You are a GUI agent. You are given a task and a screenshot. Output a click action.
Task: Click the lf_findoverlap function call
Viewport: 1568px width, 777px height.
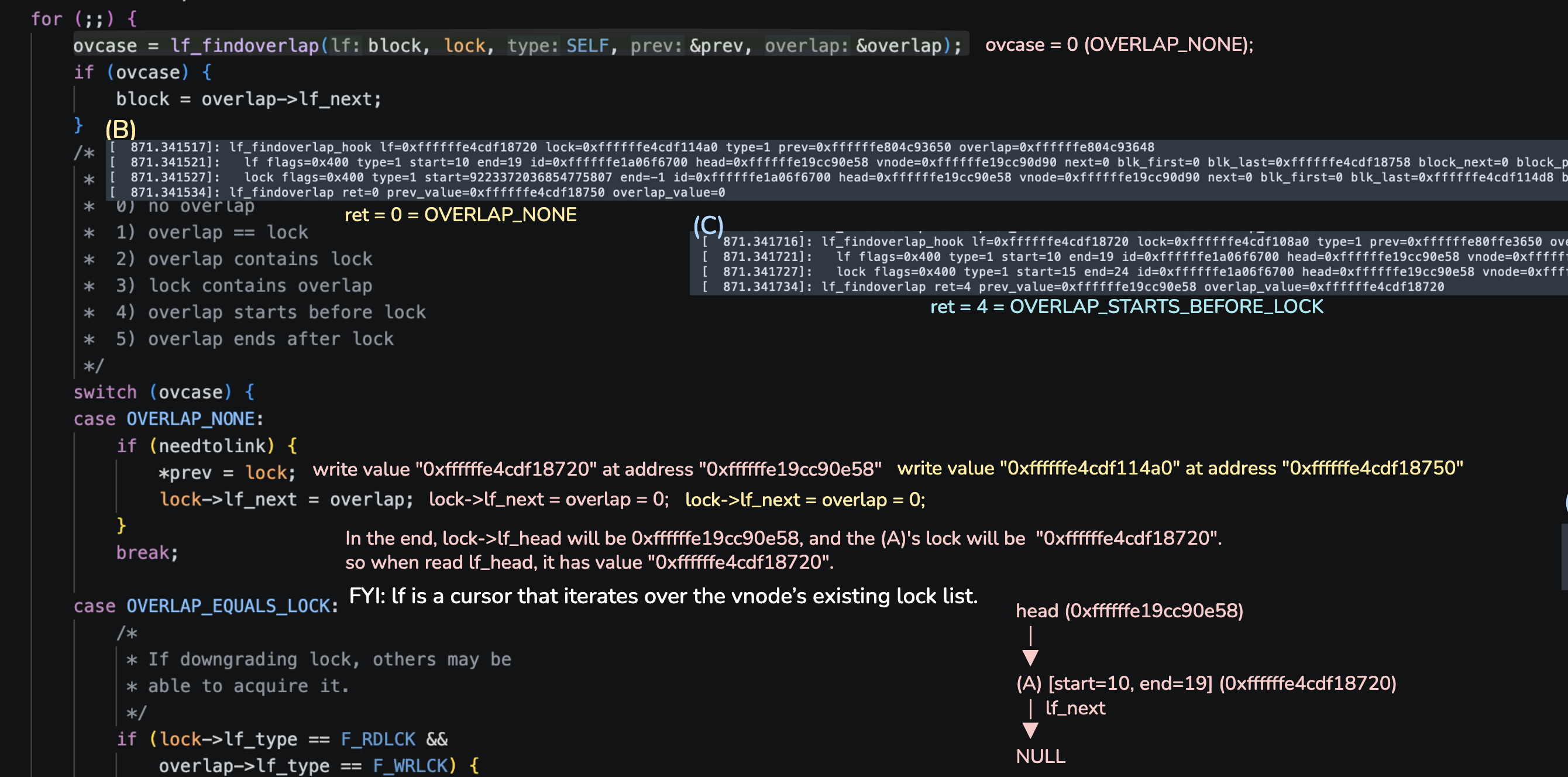[x=245, y=45]
